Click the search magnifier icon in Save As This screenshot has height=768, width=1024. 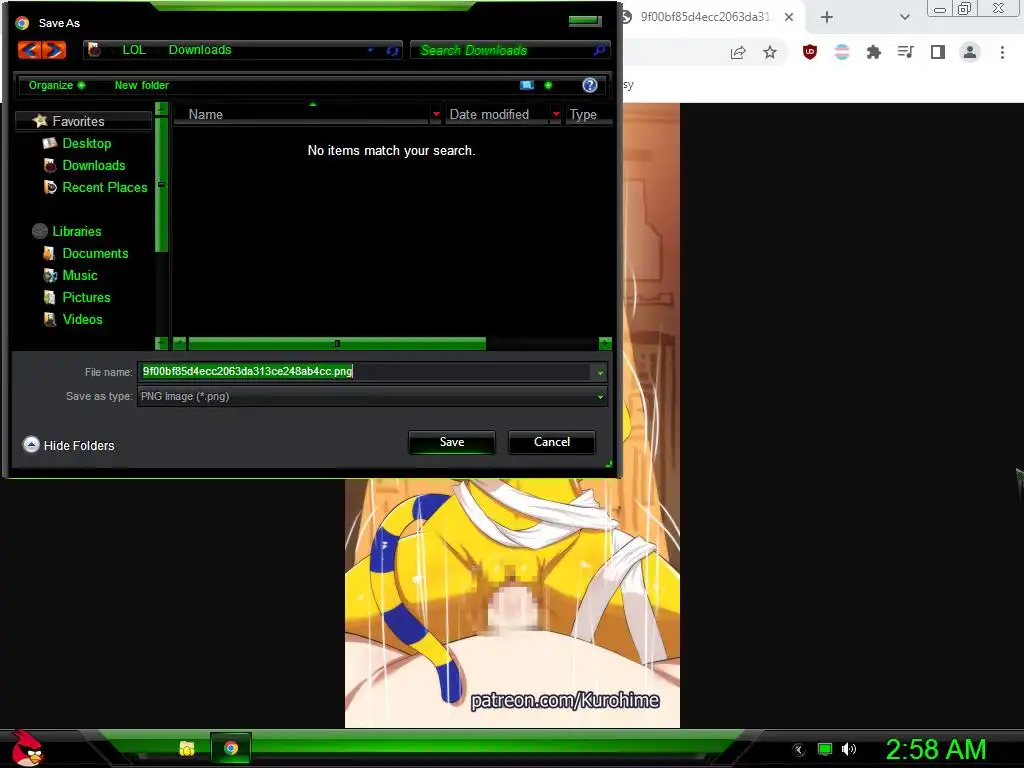click(599, 50)
